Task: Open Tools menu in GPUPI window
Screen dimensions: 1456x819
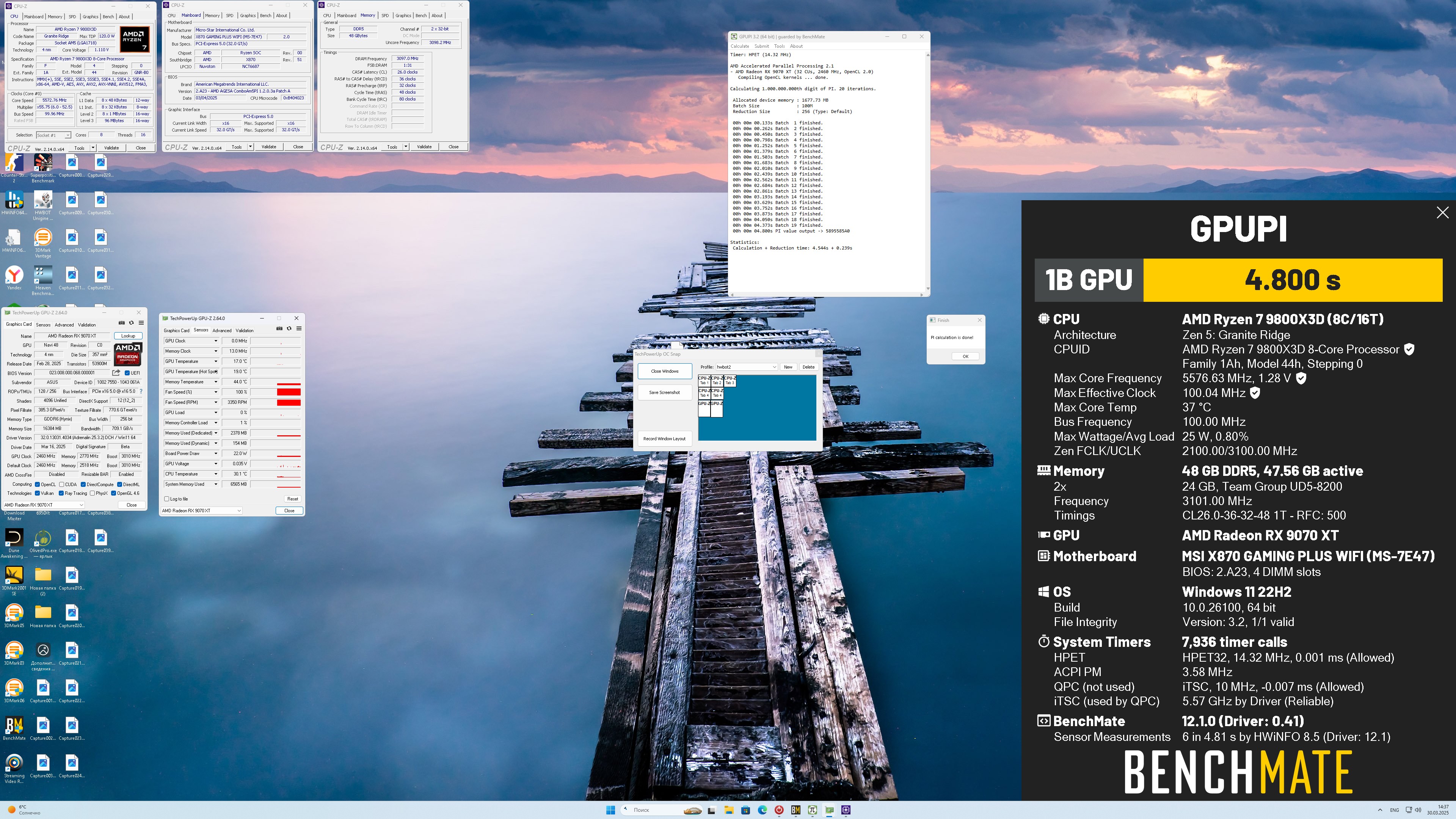Action: click(x=780, y=46)
